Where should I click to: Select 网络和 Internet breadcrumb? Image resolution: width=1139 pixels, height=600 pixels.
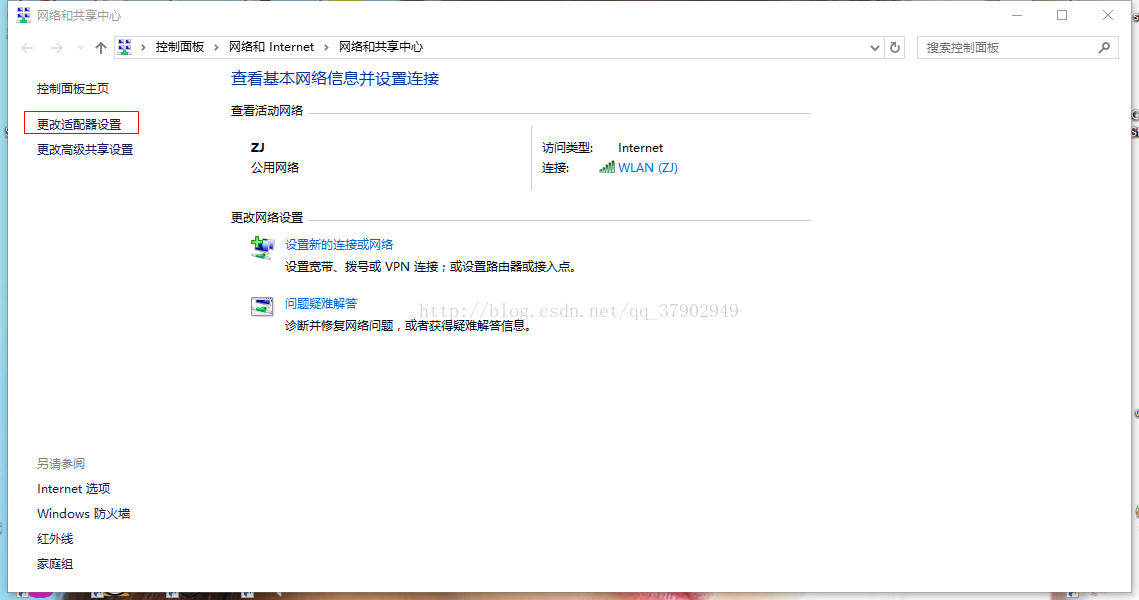point(271,47)
